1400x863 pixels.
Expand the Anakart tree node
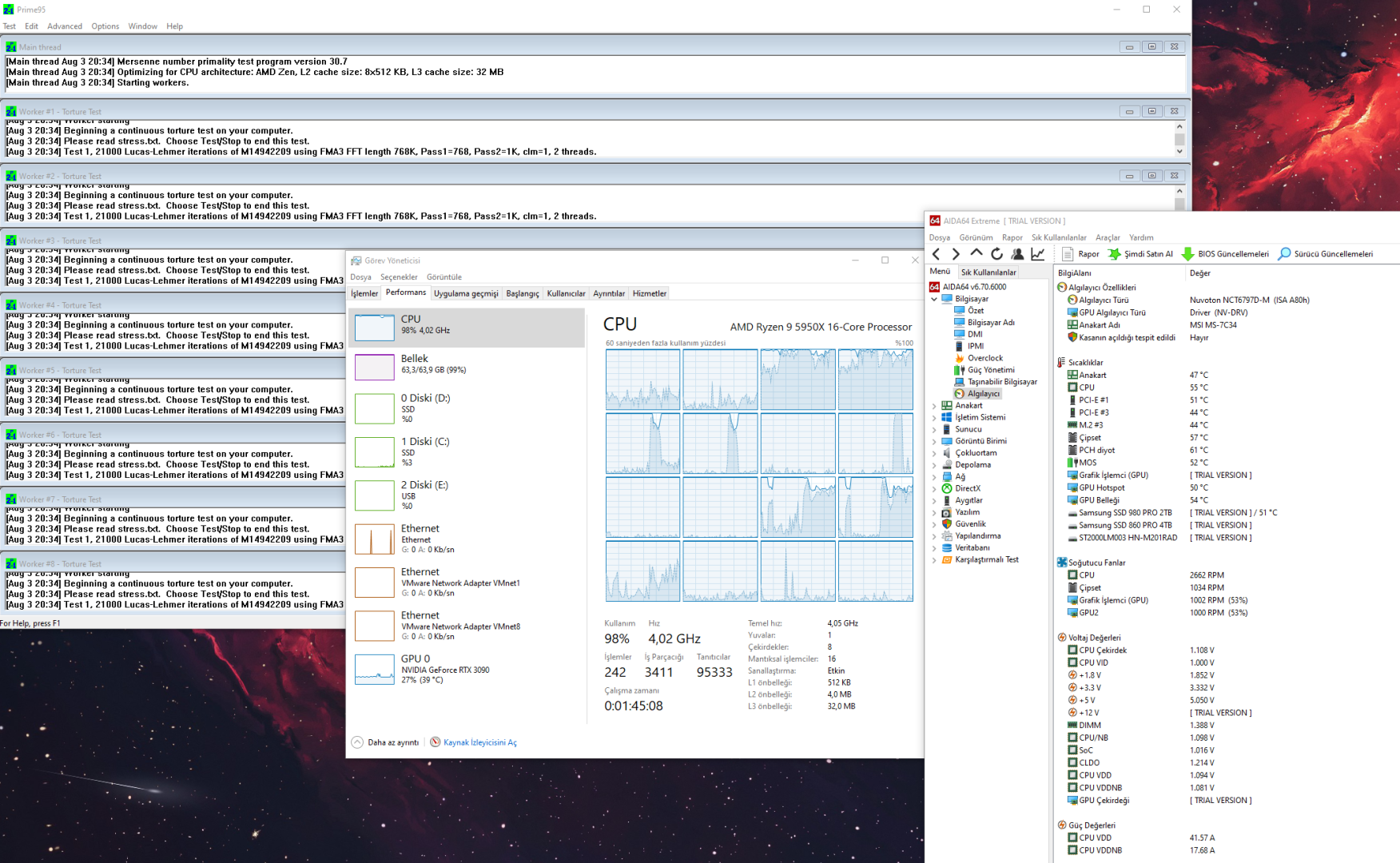pyautogui.click(x=934, y=406)
